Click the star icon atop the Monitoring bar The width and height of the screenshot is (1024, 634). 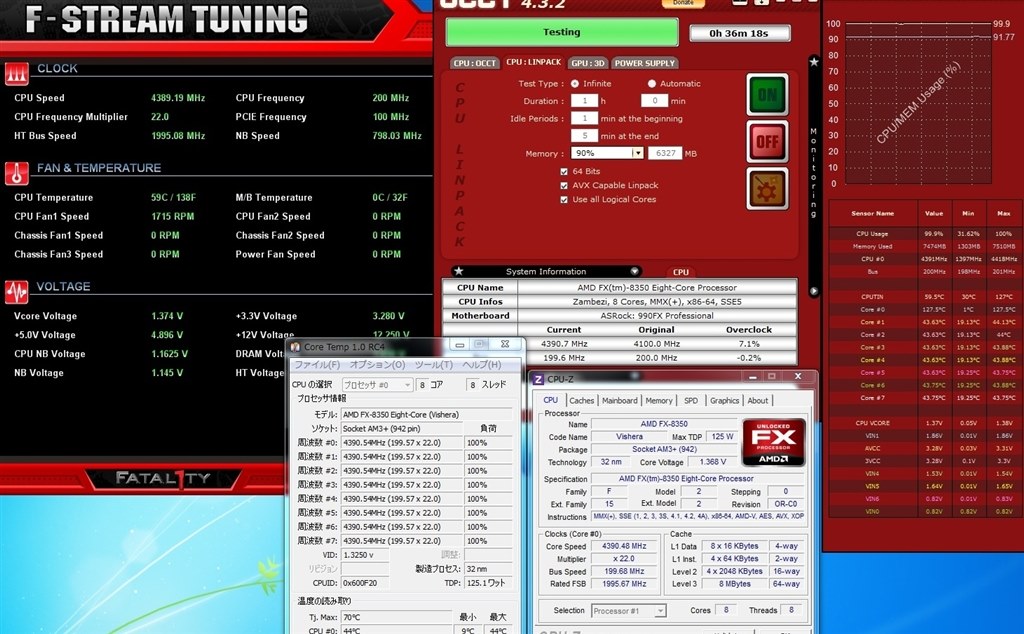[x=814, y=62]
